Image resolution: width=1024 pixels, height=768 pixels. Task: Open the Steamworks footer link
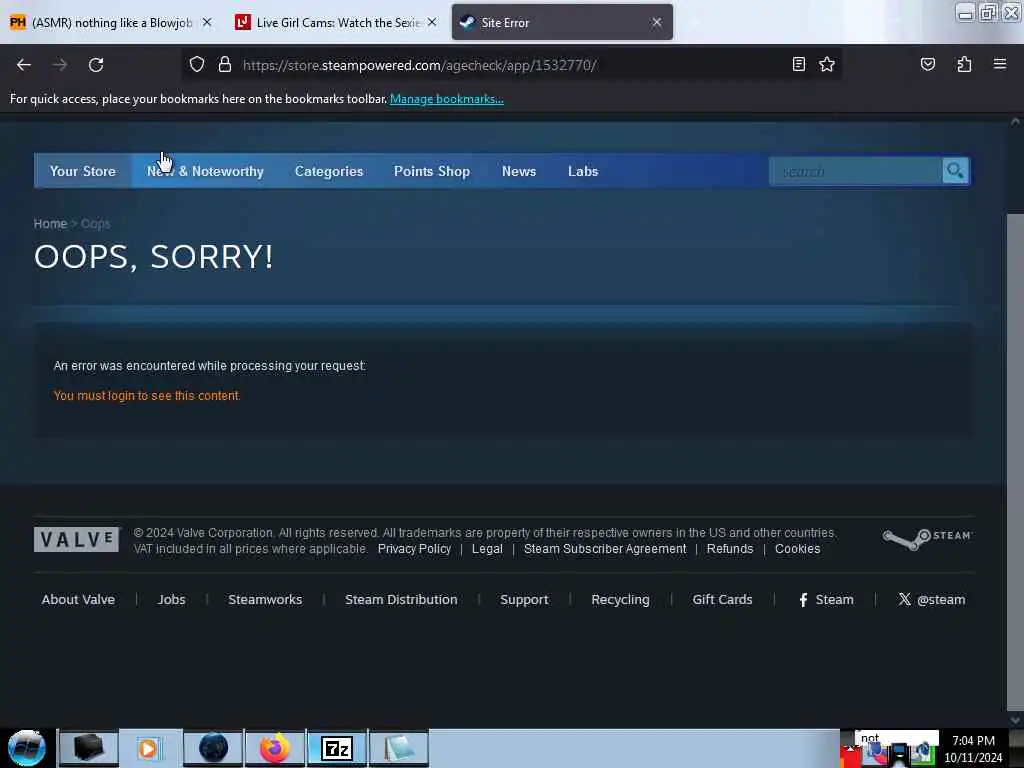tap(265, 600)
